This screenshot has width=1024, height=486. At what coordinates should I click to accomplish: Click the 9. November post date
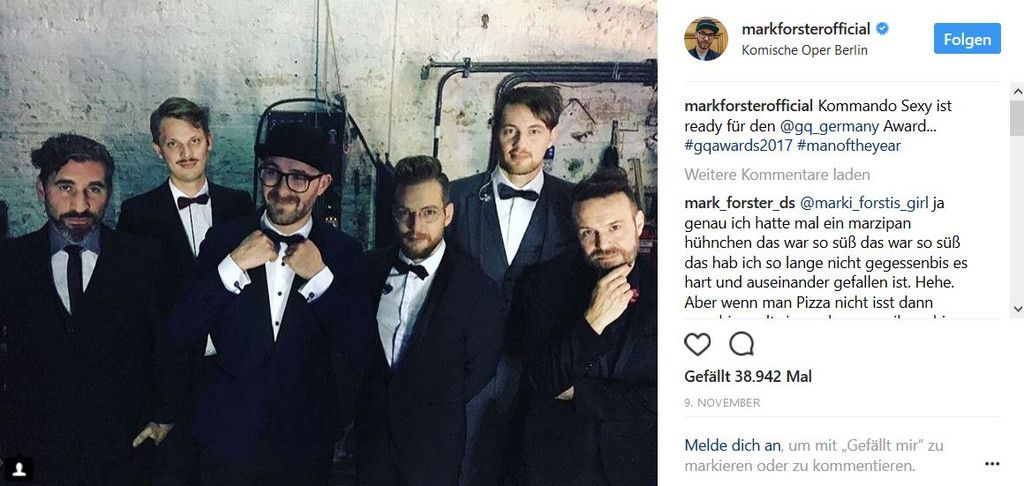(722, 403)
